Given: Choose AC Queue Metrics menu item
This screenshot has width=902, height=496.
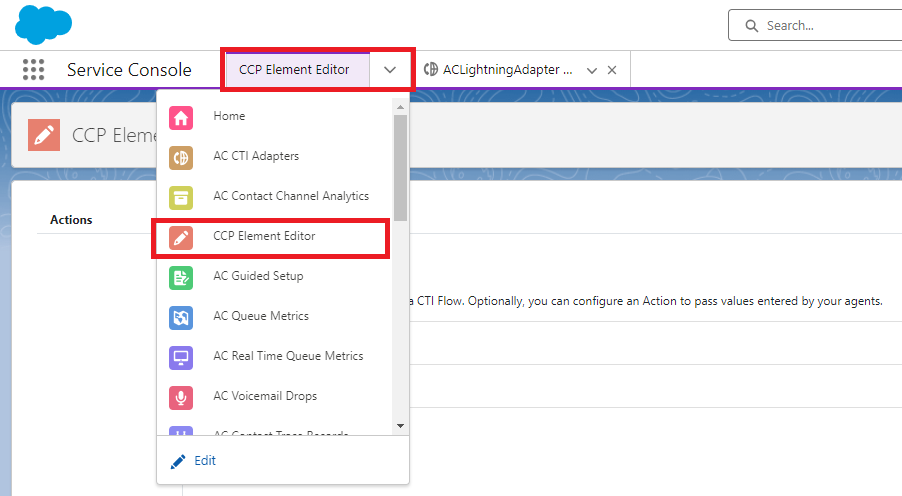Looking at the screenshot, I should pos(274,316).
